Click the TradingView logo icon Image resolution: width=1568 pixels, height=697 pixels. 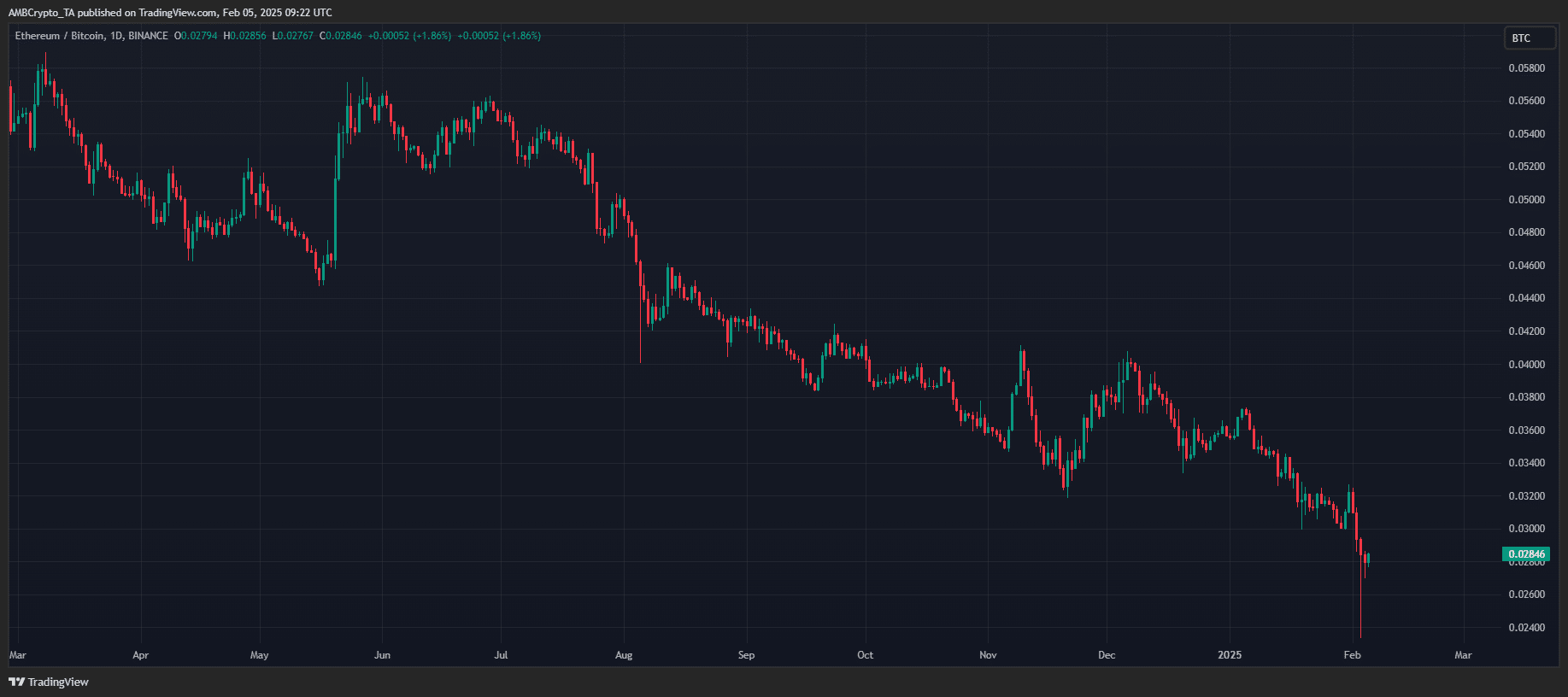[16, 682]
